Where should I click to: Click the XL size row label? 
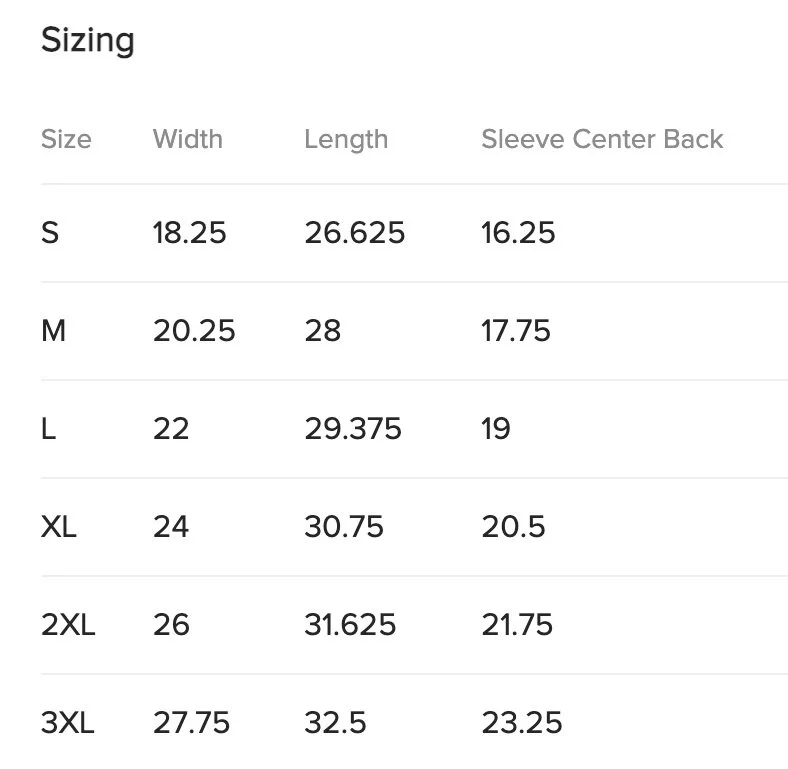tap(59, 527)
